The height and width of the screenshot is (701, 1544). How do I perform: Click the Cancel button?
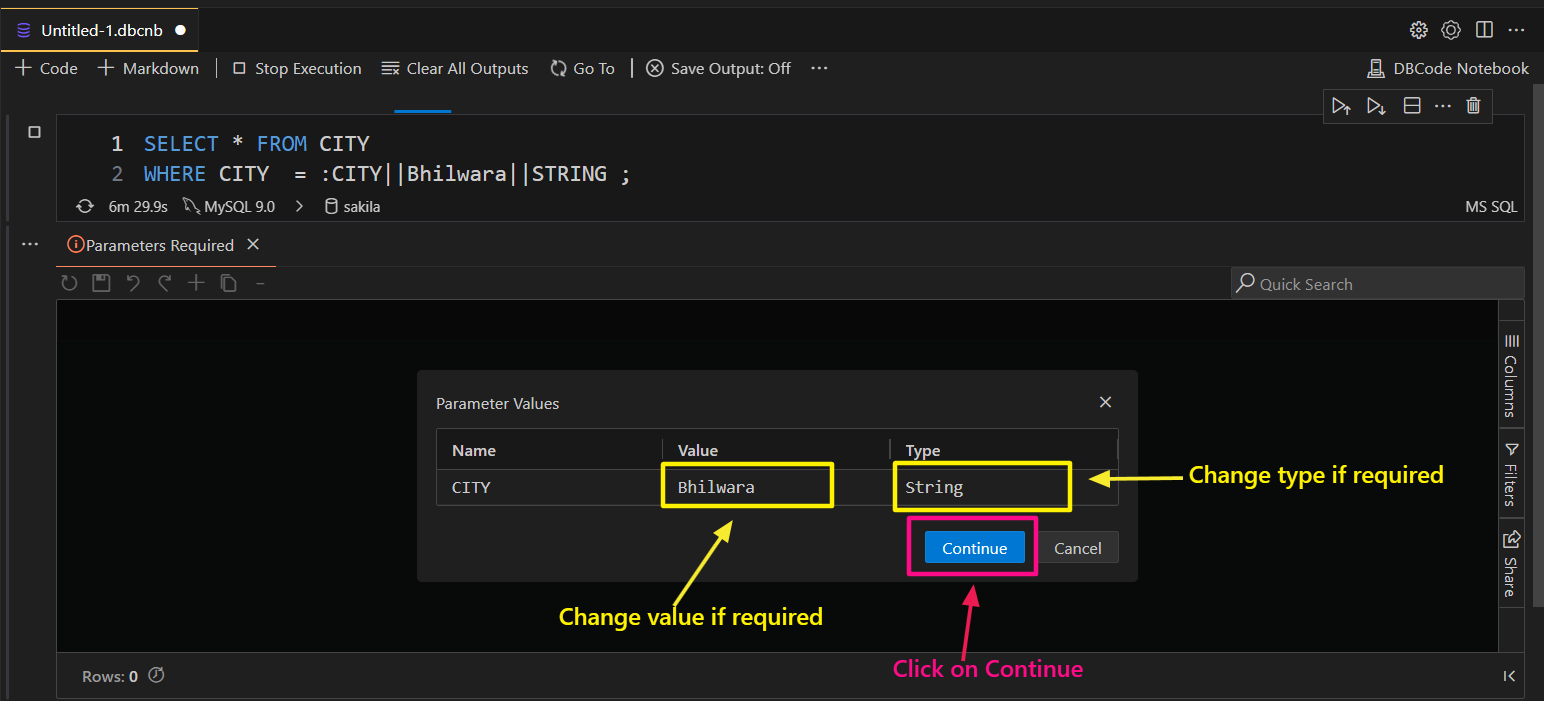(x=1077, y=547)
